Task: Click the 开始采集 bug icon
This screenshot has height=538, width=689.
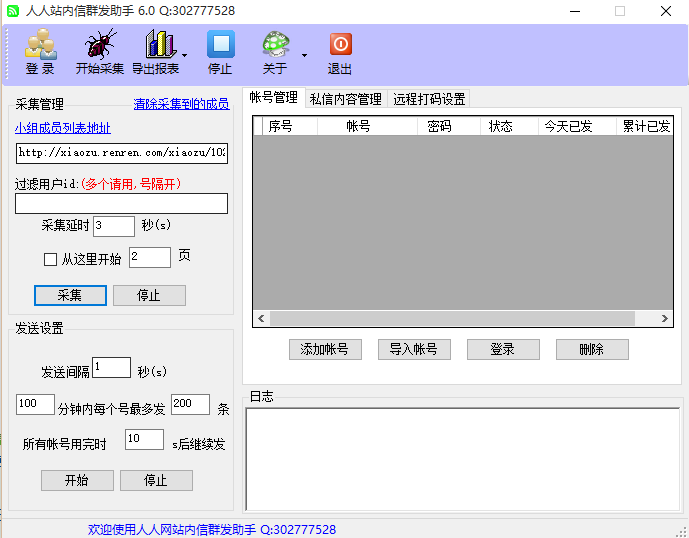Action: coord(100,46)
